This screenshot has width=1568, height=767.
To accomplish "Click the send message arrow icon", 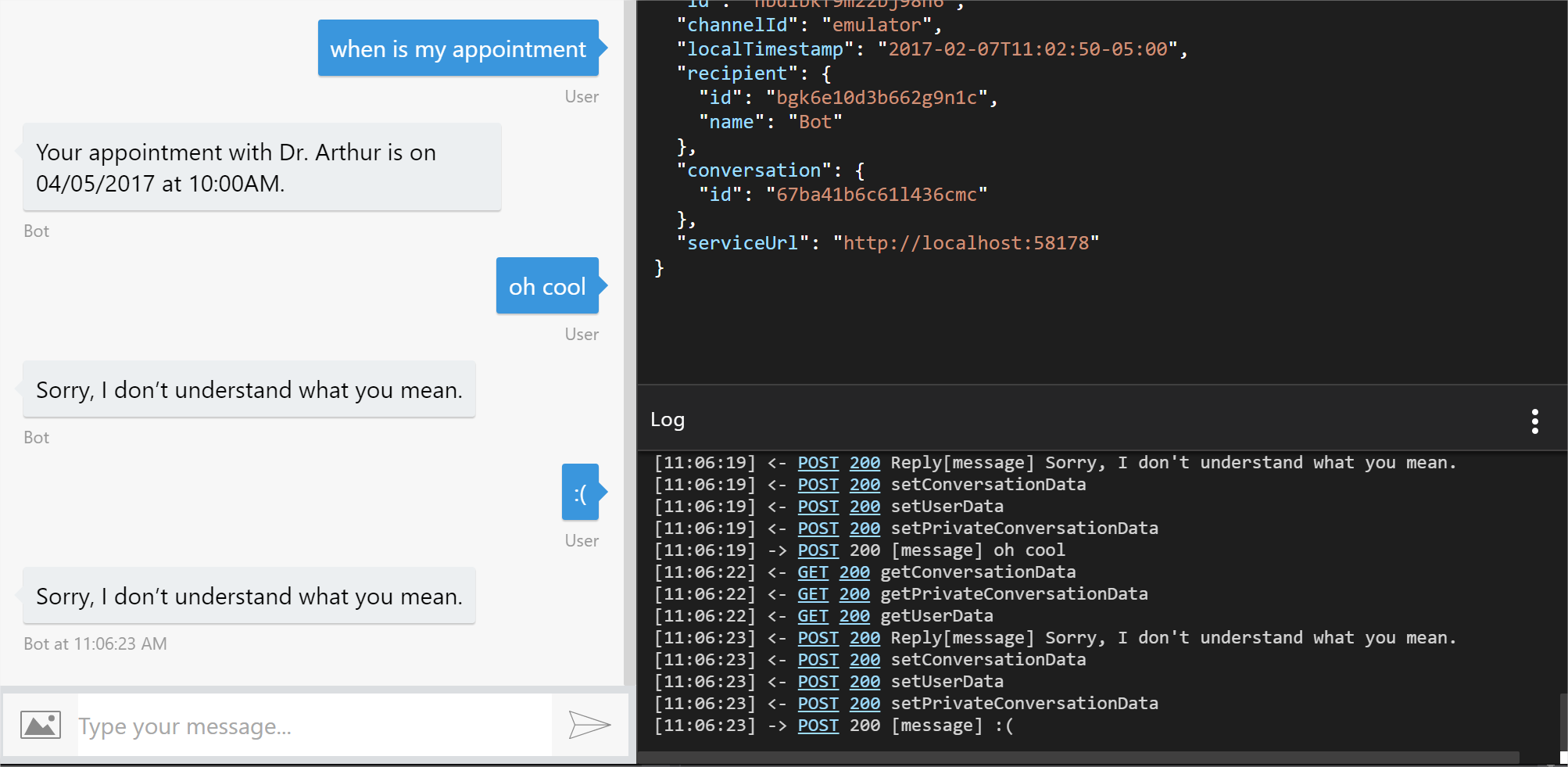I will tap(589, 725).
